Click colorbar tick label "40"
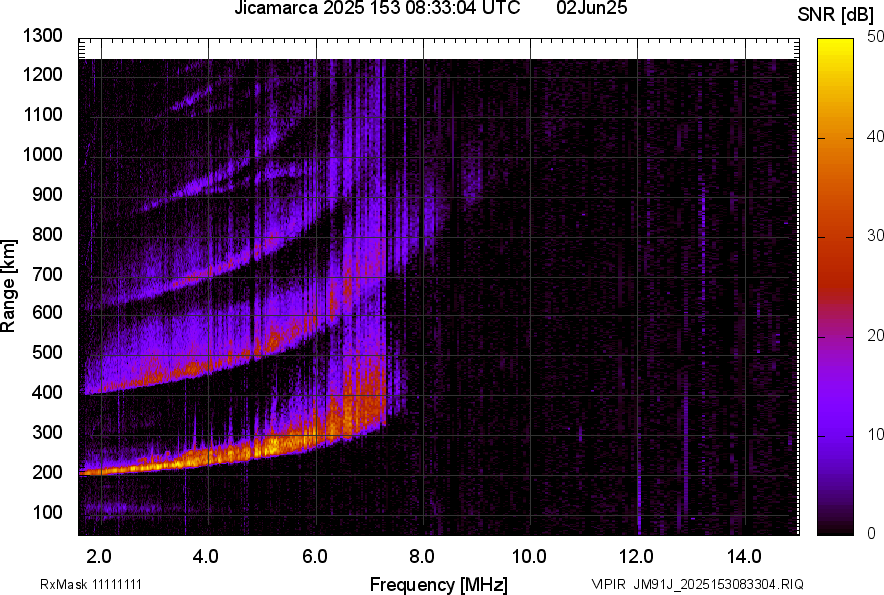Screen dimensions: 884x595 (x=875, y=136)
